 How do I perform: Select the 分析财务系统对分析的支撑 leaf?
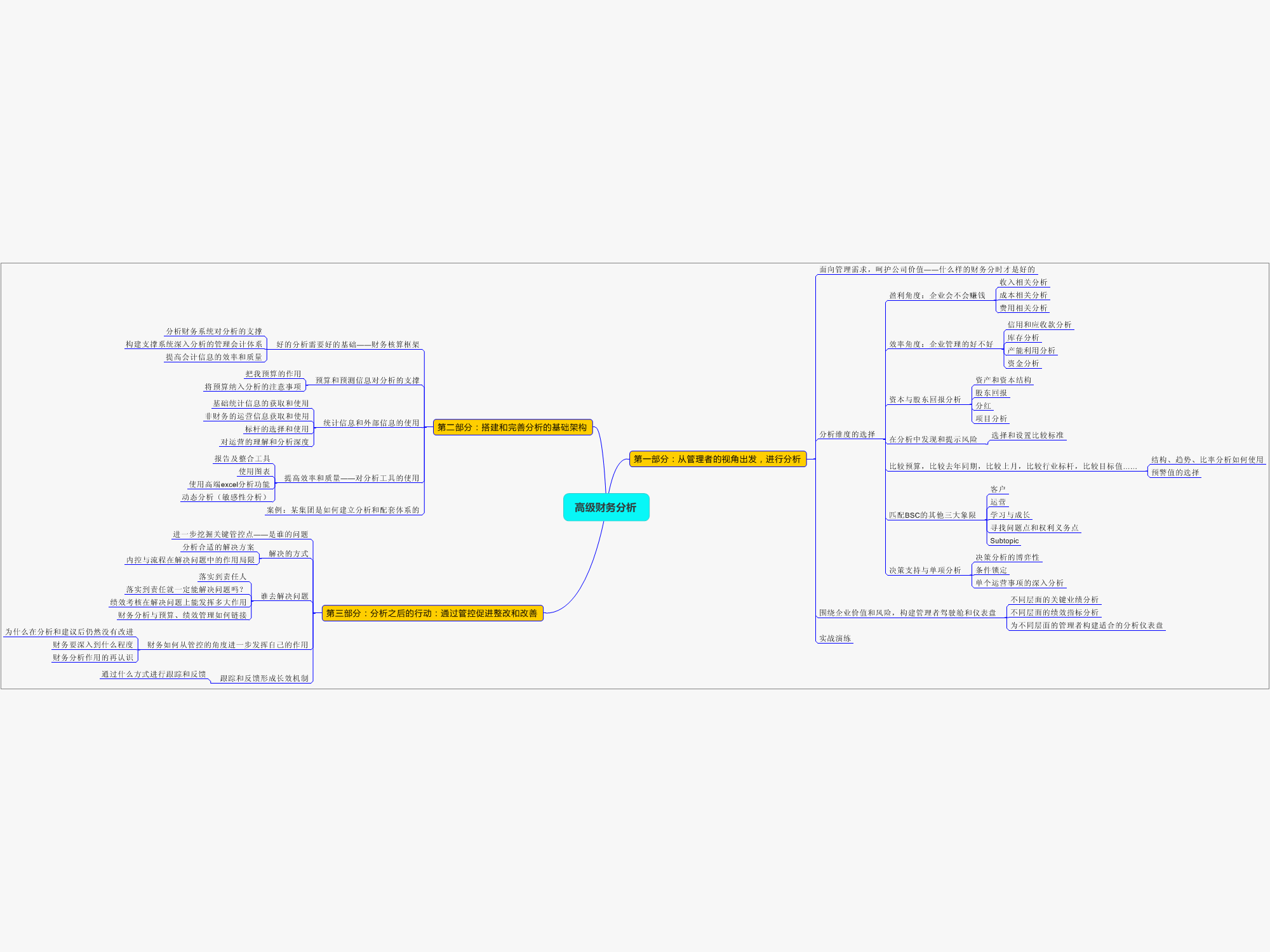point(214,331)
